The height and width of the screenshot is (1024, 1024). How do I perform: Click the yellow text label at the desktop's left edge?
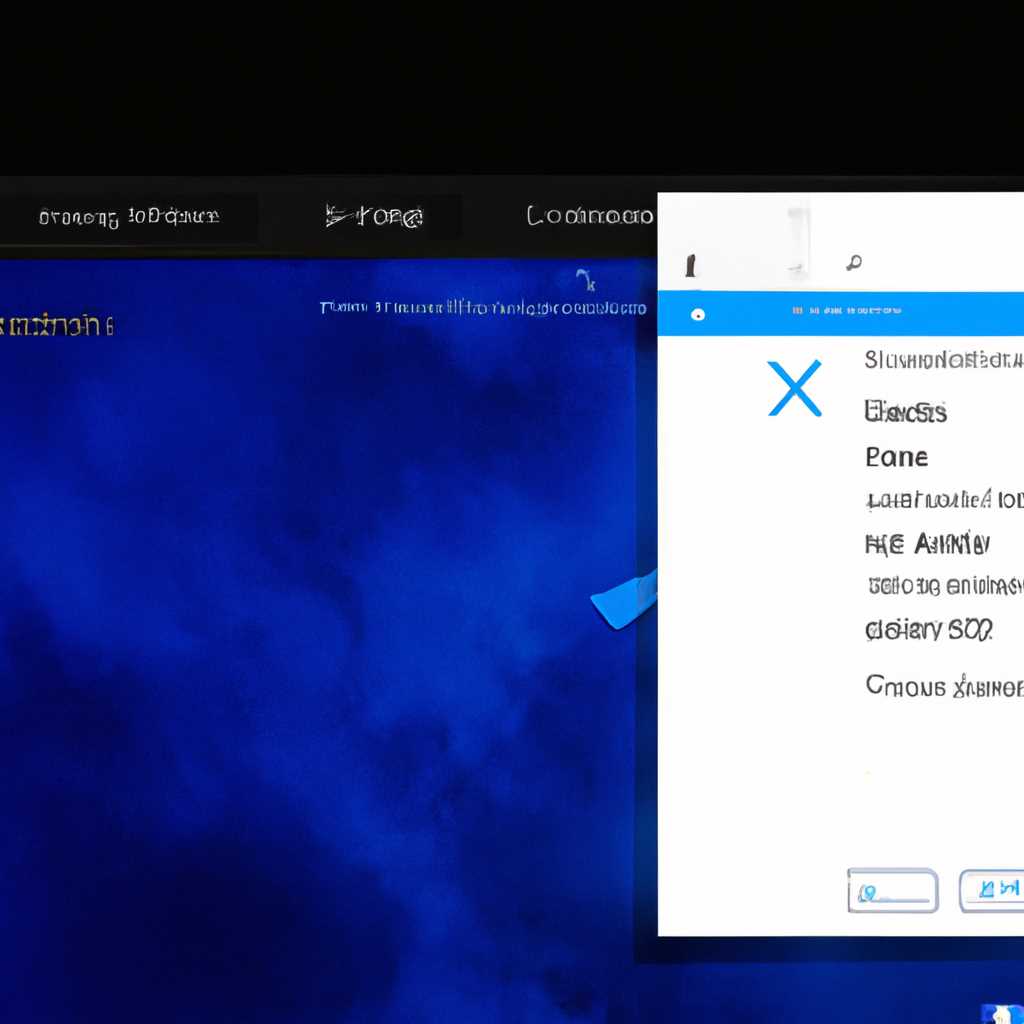click(x=57, y=325)
